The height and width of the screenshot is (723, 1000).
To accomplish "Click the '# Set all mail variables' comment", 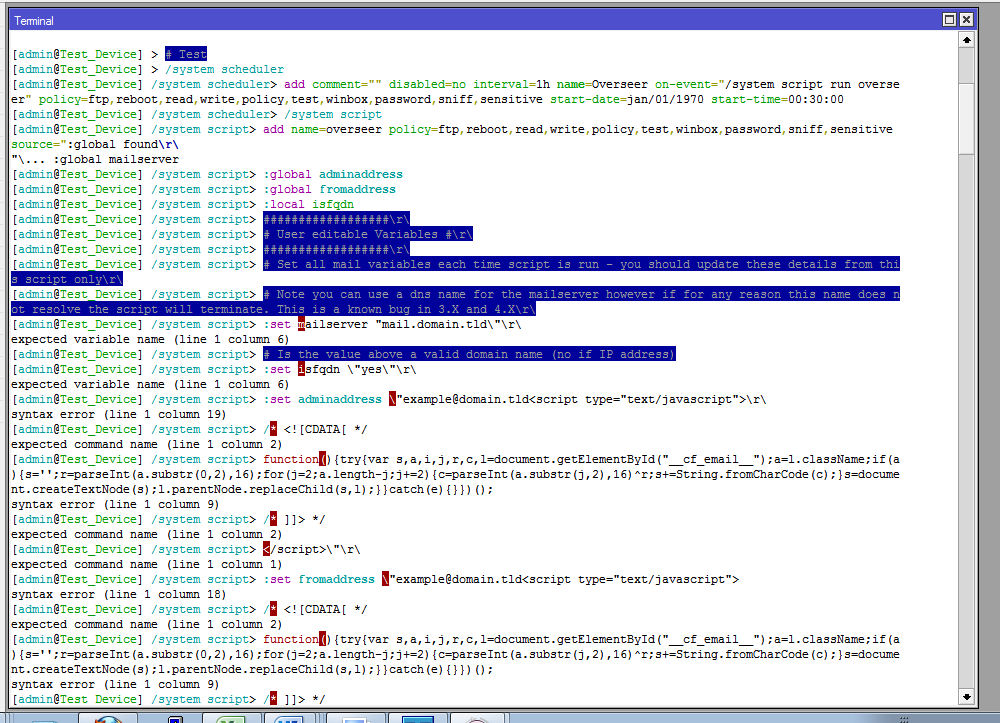I will (455, 272).
